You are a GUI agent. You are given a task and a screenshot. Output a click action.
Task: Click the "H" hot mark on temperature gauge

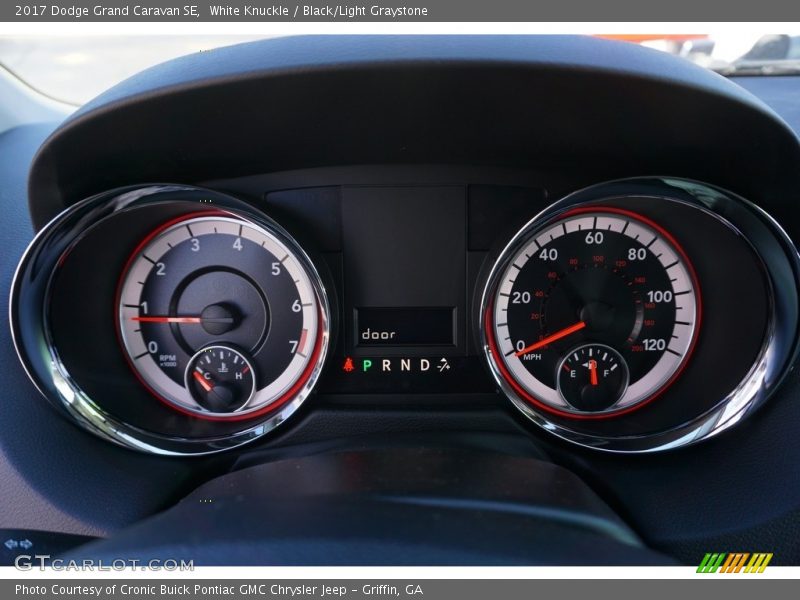238,376
